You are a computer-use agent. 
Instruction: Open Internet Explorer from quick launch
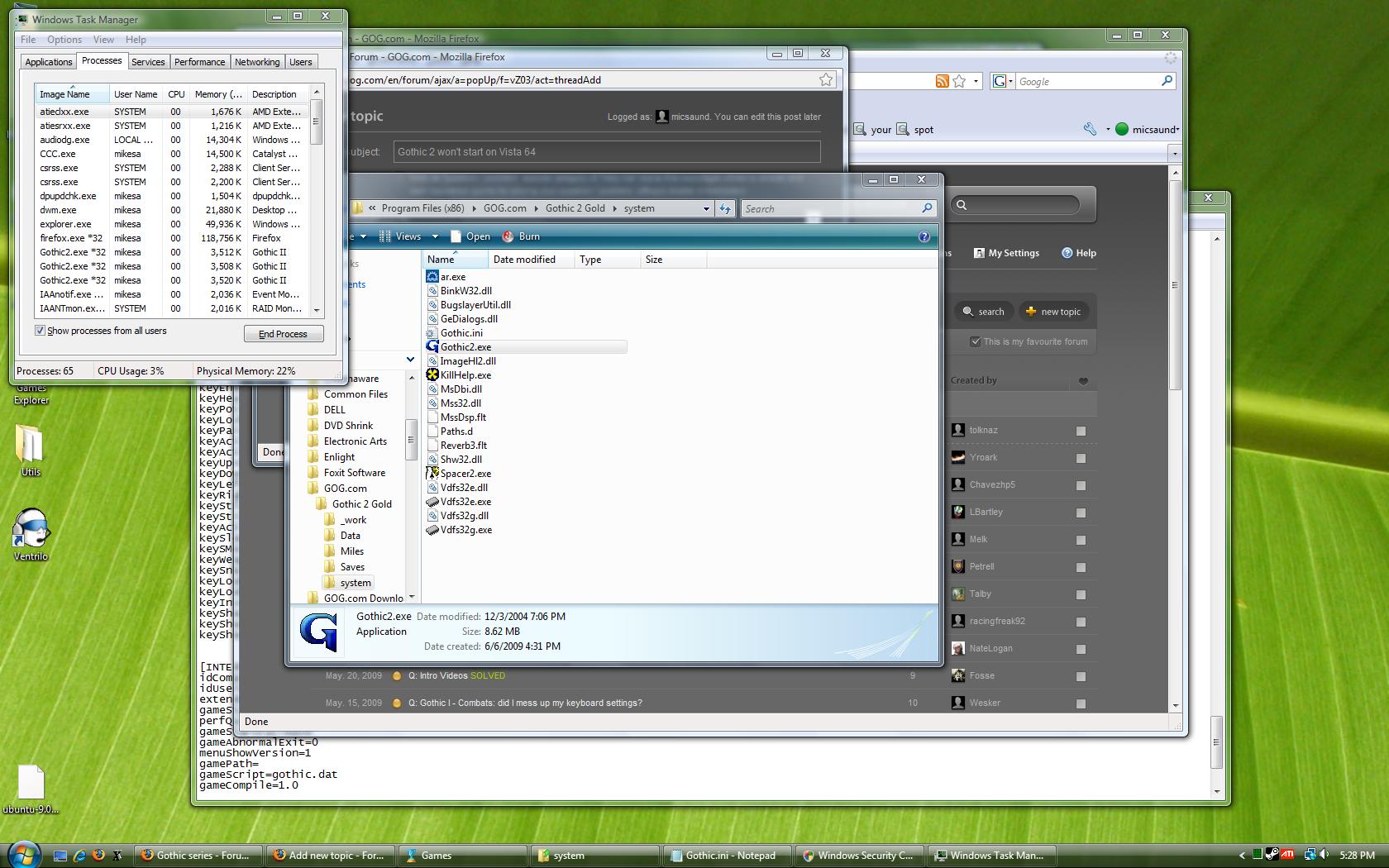[79, 856]
